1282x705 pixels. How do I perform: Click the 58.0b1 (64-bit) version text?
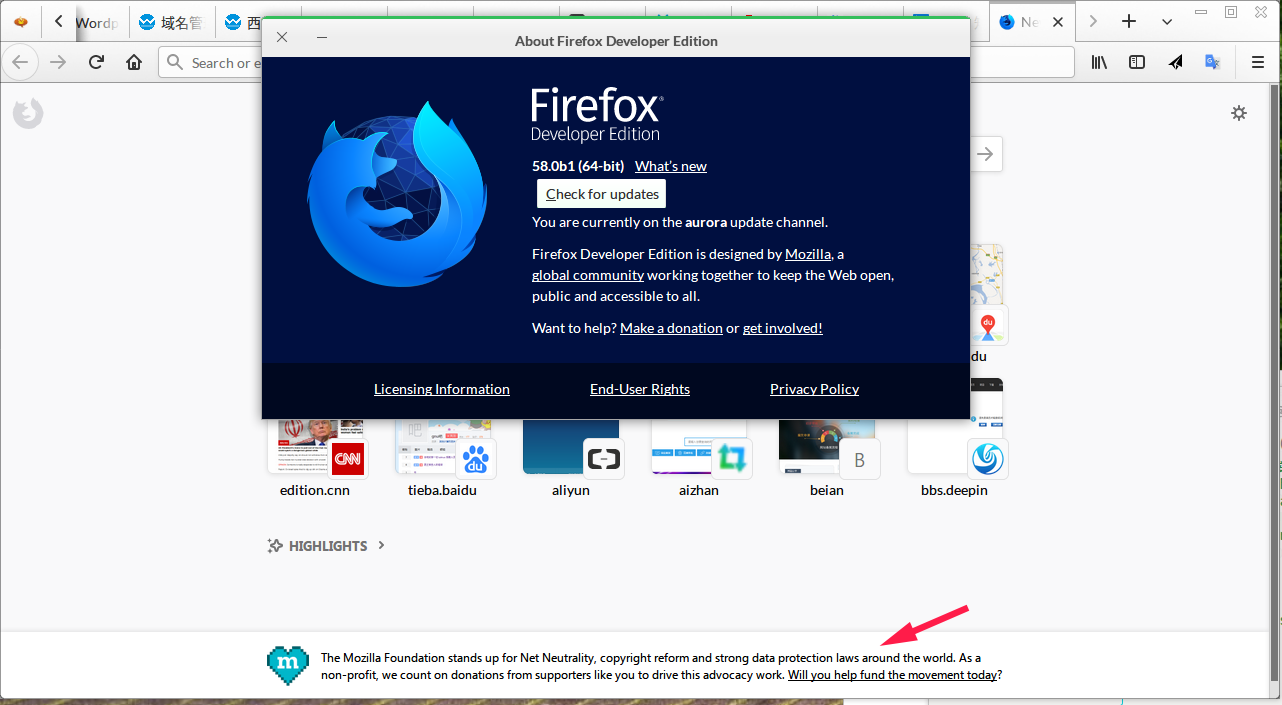coord(578,166)
